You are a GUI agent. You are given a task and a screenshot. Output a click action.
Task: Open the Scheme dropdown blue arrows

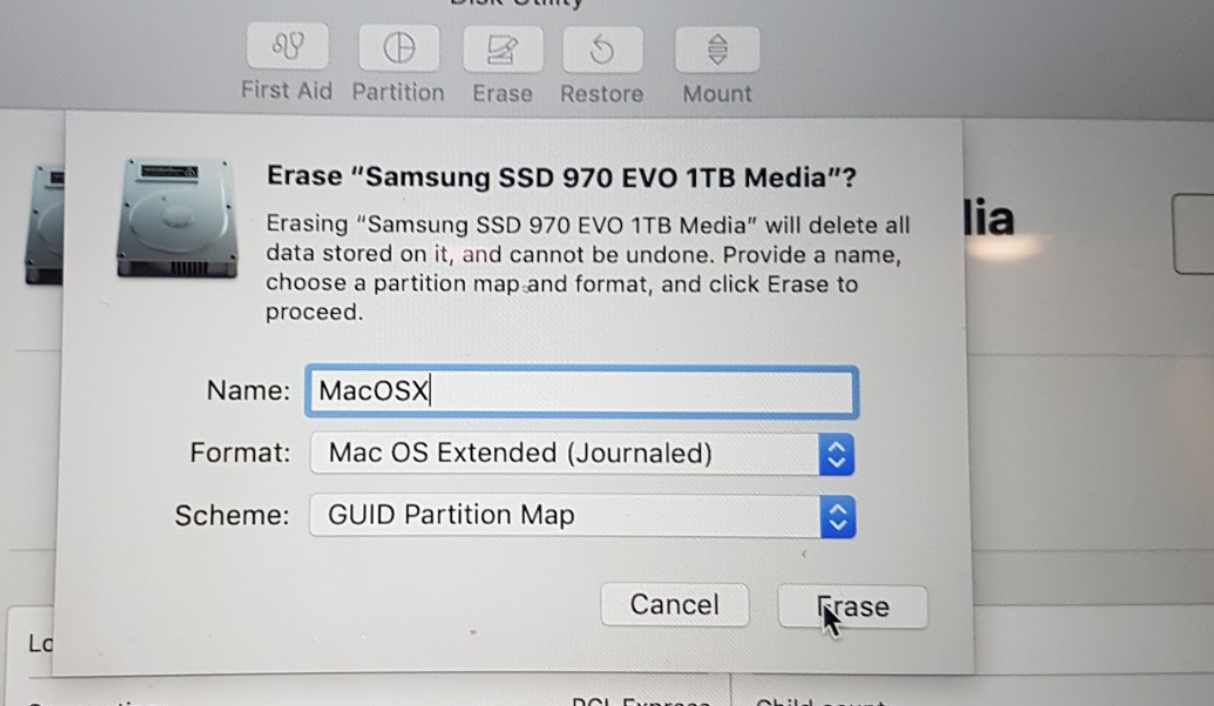click(x=838, y=517)
